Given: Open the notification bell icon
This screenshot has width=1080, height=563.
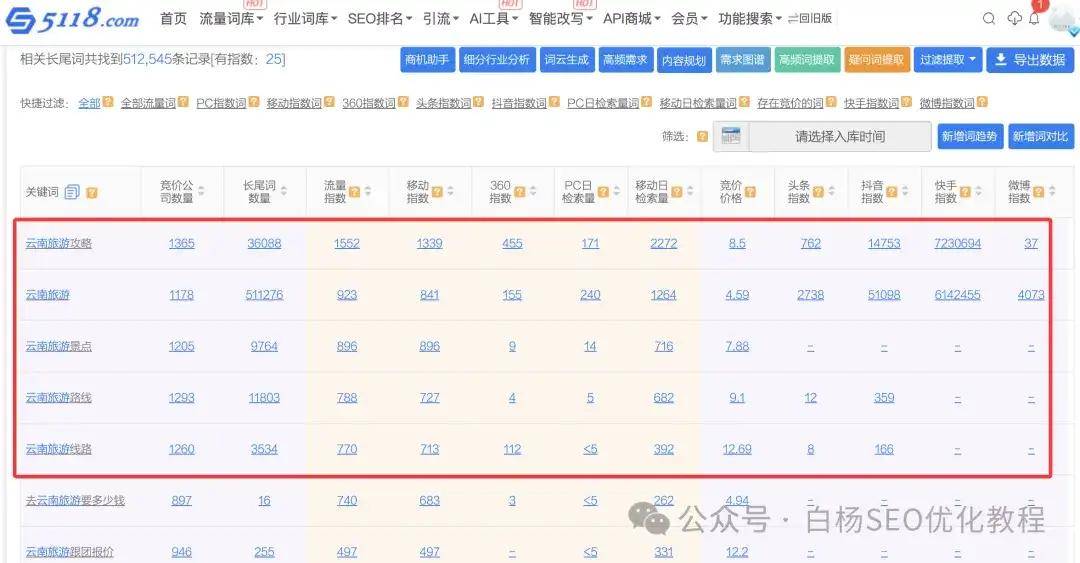Looking at the screenshot, I should pyautogui.click(x=1034, y=19).
